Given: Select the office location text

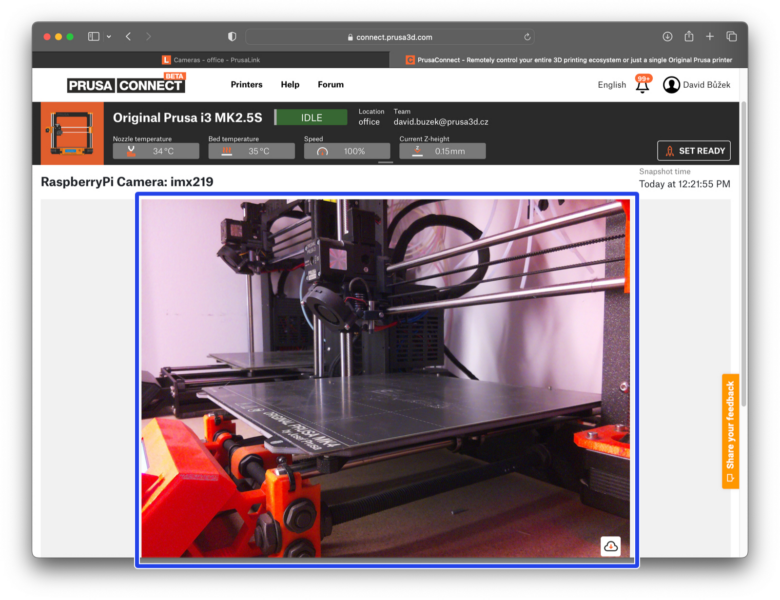Looking at the screenshot, I should pyautogui.click(x=369, y=122).
